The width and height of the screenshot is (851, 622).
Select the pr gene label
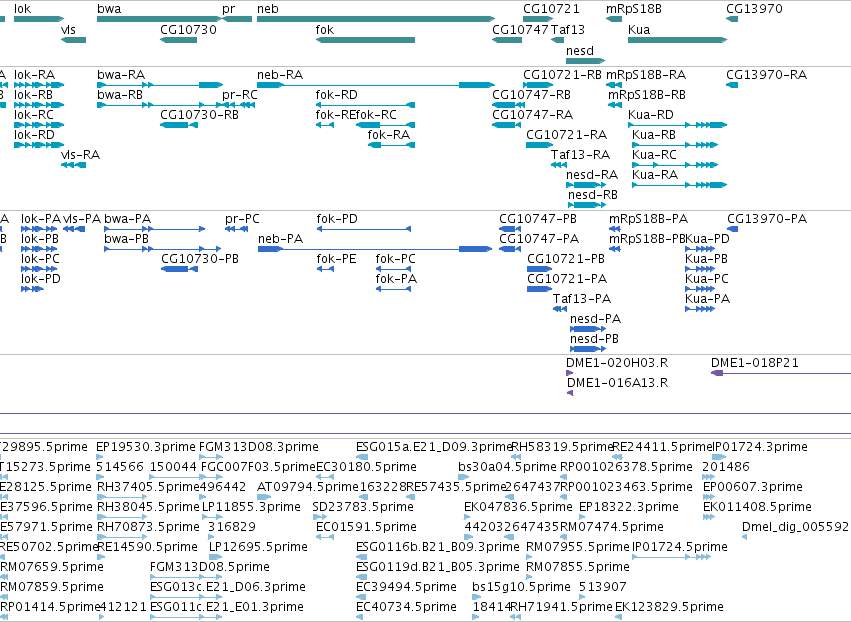coord(228,9)
